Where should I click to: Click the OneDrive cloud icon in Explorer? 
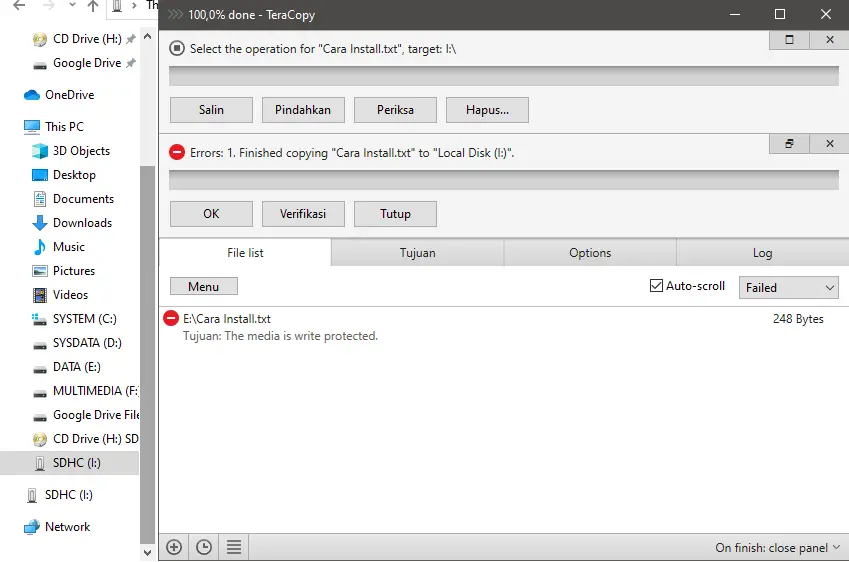point(32,95)
